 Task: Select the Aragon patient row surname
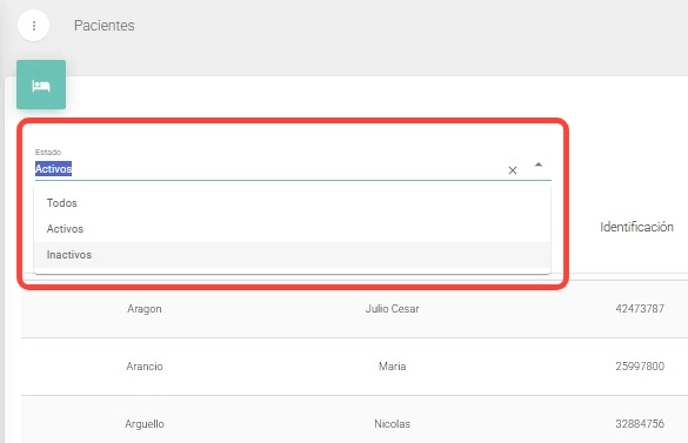click(x=144, y=309)
